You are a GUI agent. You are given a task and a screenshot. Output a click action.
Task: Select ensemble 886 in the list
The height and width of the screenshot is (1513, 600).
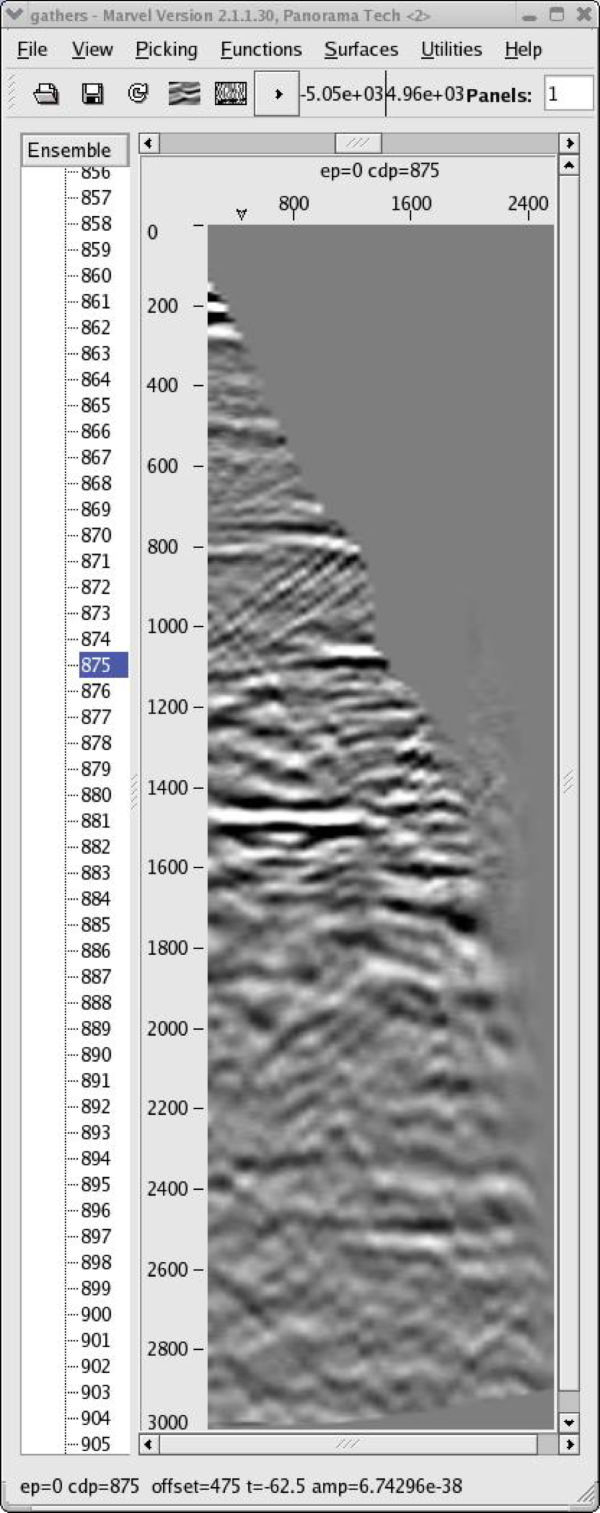[96, 951]
